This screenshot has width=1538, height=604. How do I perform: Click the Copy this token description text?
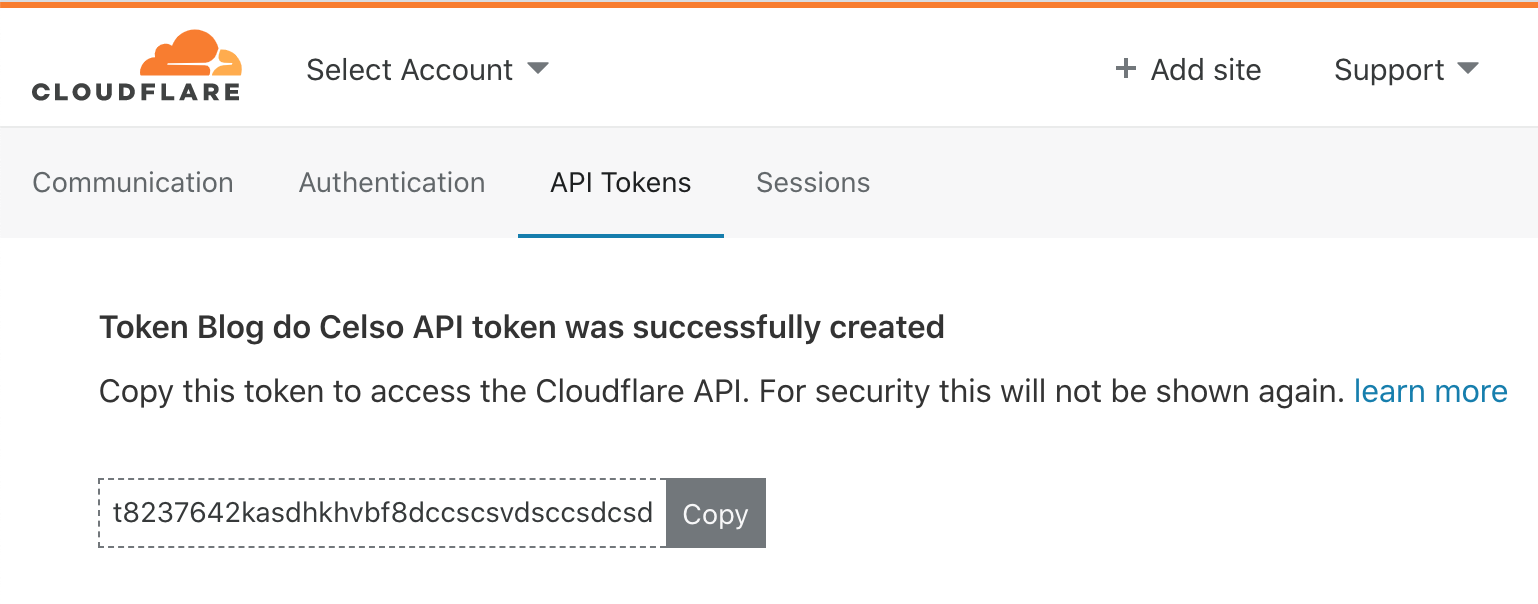[x=720, y=391]
